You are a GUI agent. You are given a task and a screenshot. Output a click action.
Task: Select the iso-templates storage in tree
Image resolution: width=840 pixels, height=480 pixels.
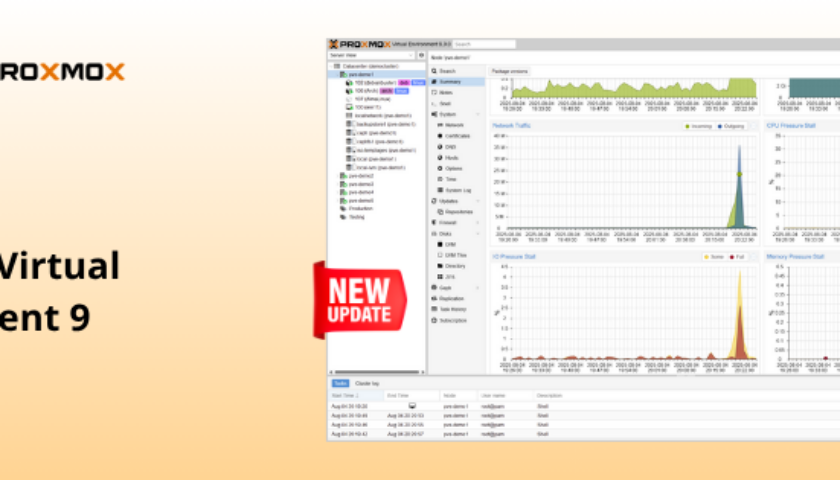(381, 150)
